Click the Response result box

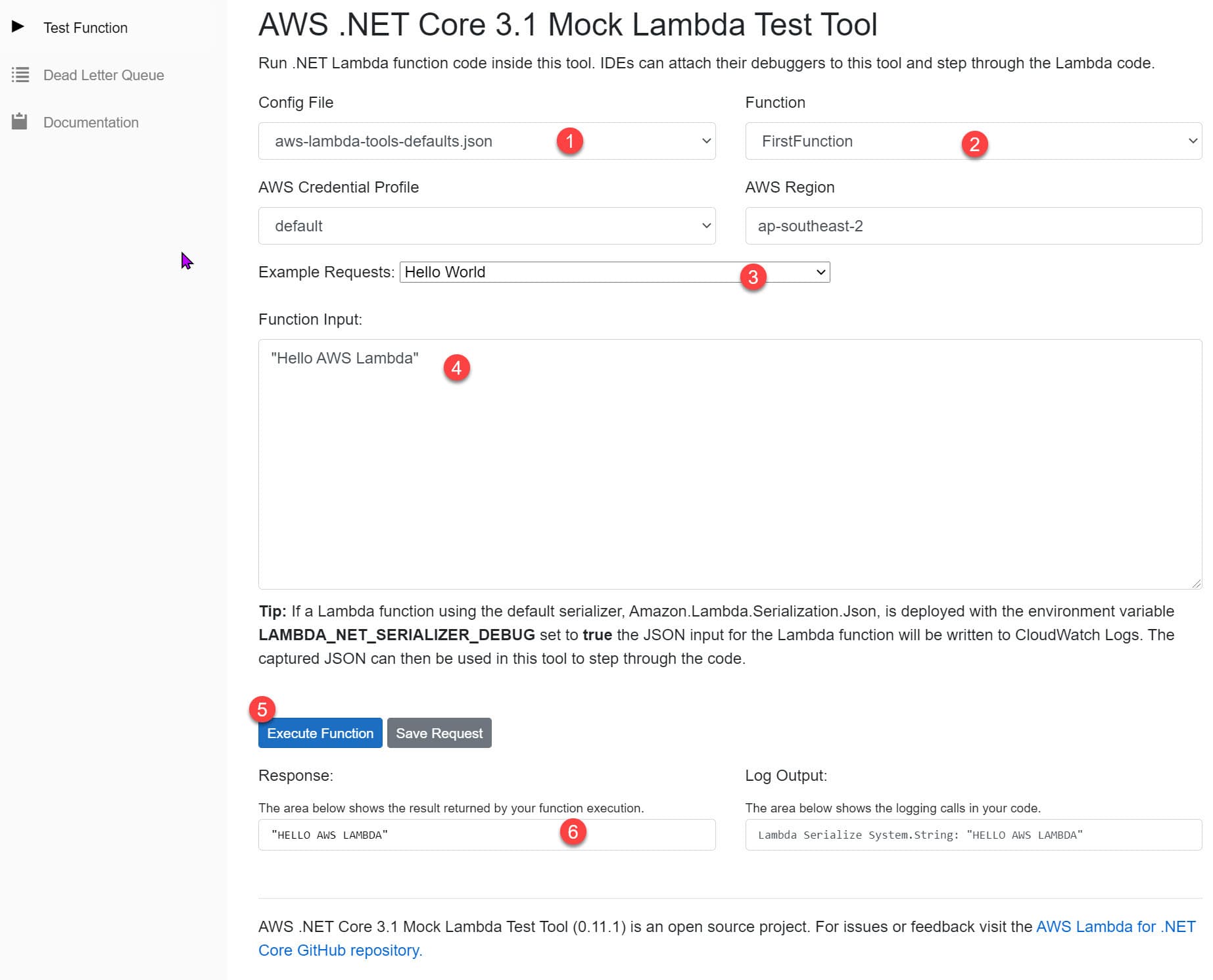(x=487, y=835)
